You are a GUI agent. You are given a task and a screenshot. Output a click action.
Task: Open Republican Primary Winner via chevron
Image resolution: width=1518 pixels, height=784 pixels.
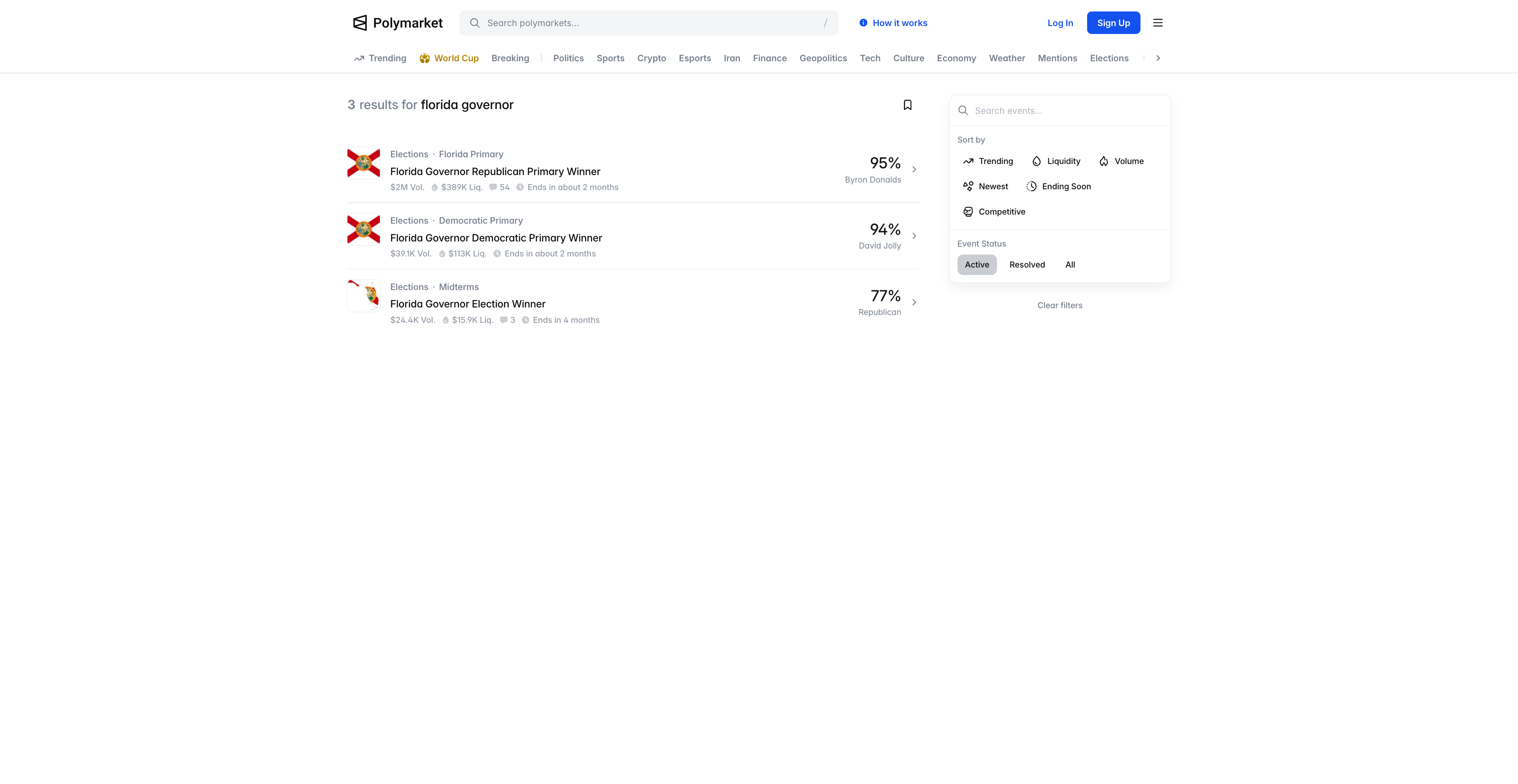point(914,170)
